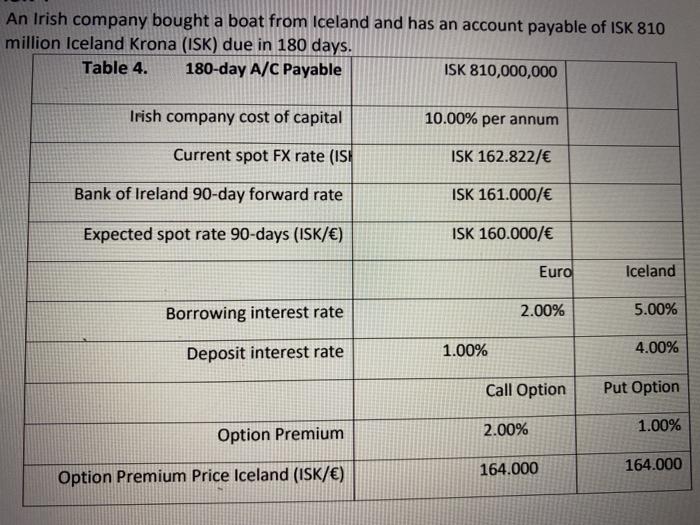Viewport: 700px width, 525px height.
Task: Click the Bank of Ireland 90-day forward rate label
Action: pos(208,194)
